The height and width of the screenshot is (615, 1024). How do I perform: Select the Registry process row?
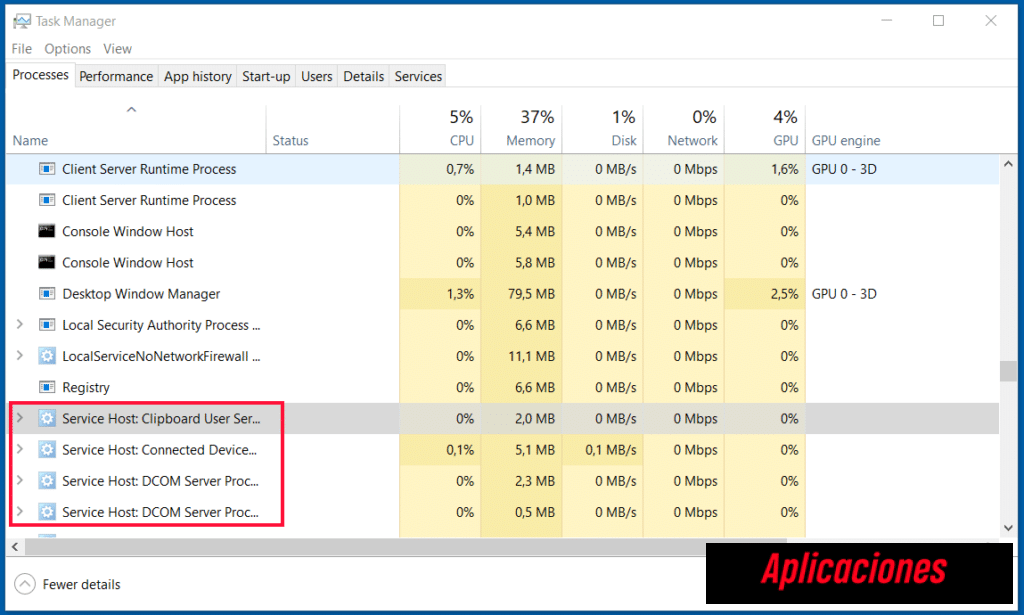click(x=503, y=387)
